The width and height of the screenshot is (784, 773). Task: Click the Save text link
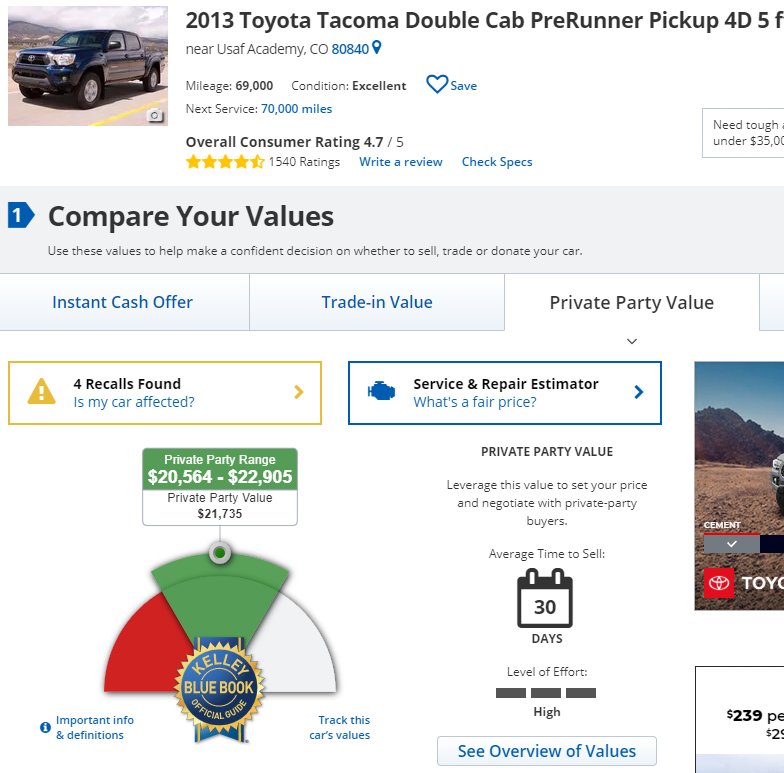[x=464, y=86]
